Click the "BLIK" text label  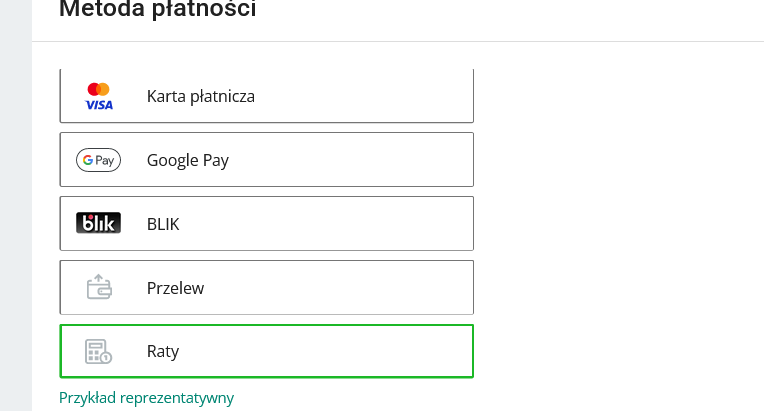[x=163, y=224]
